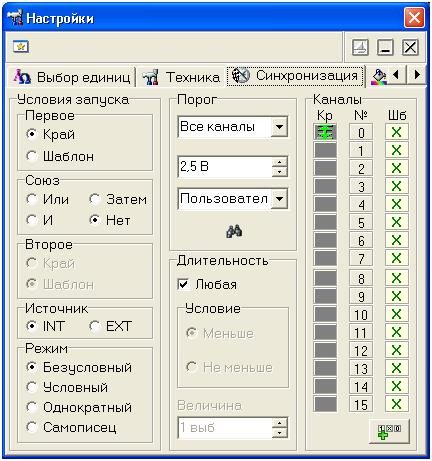Screen dimensions: 432x461
Task: Click the channel number 14 button
Action: coord(361,386)
